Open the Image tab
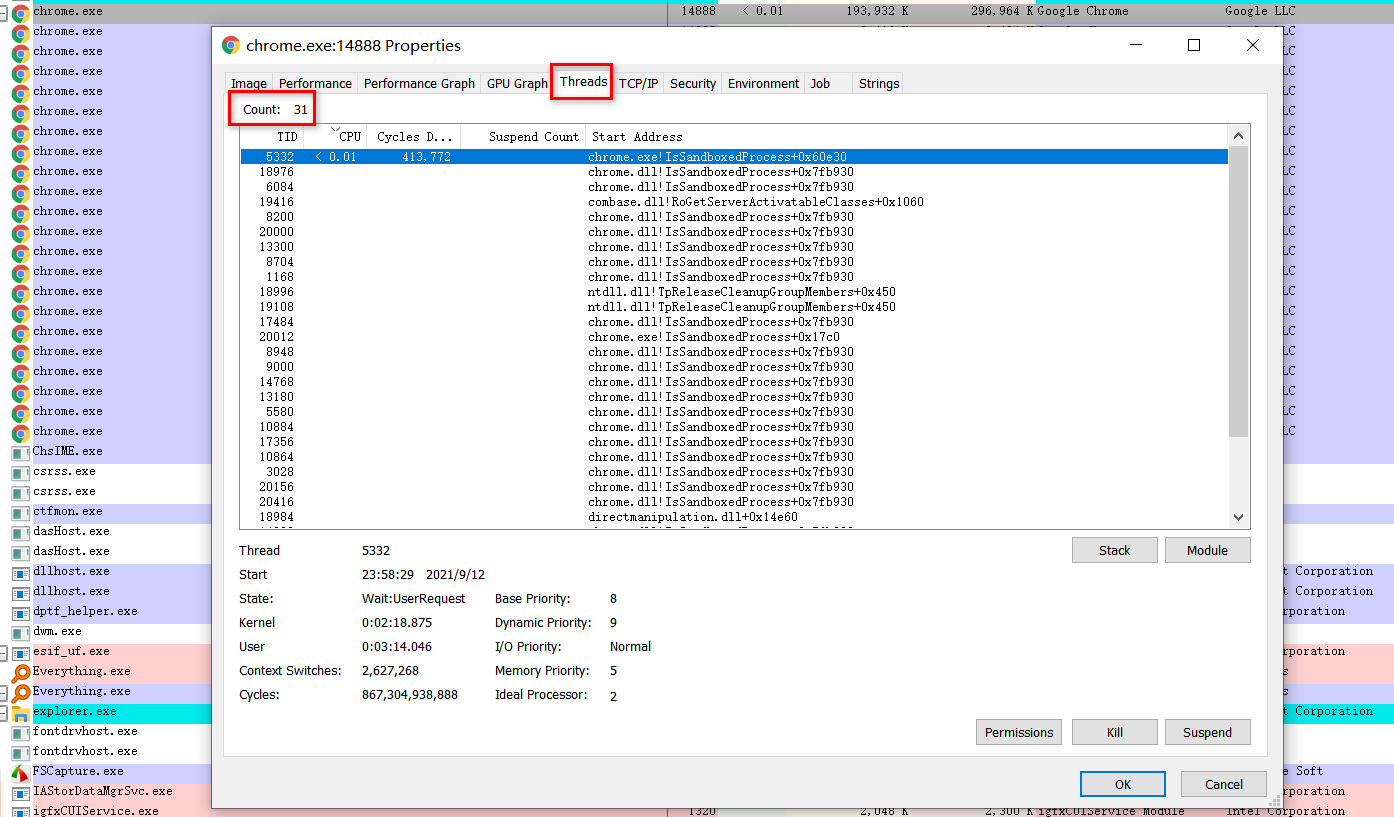Viewport: 1394px width, 817px height. 249,84
